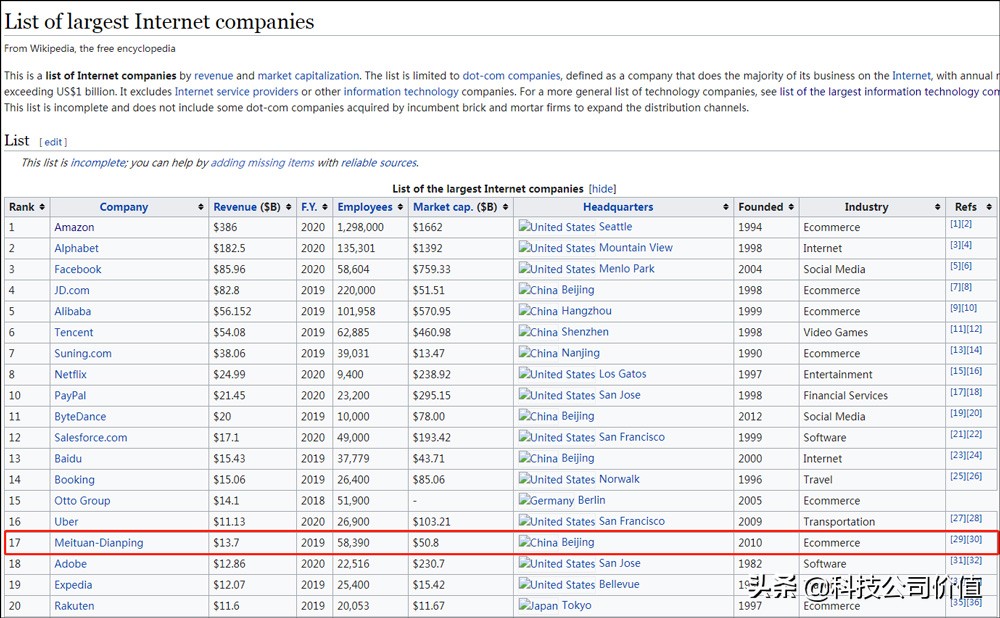Click the Amazon company link
The height and width of the screenshot is (618, 1000).
coord(74,228)
